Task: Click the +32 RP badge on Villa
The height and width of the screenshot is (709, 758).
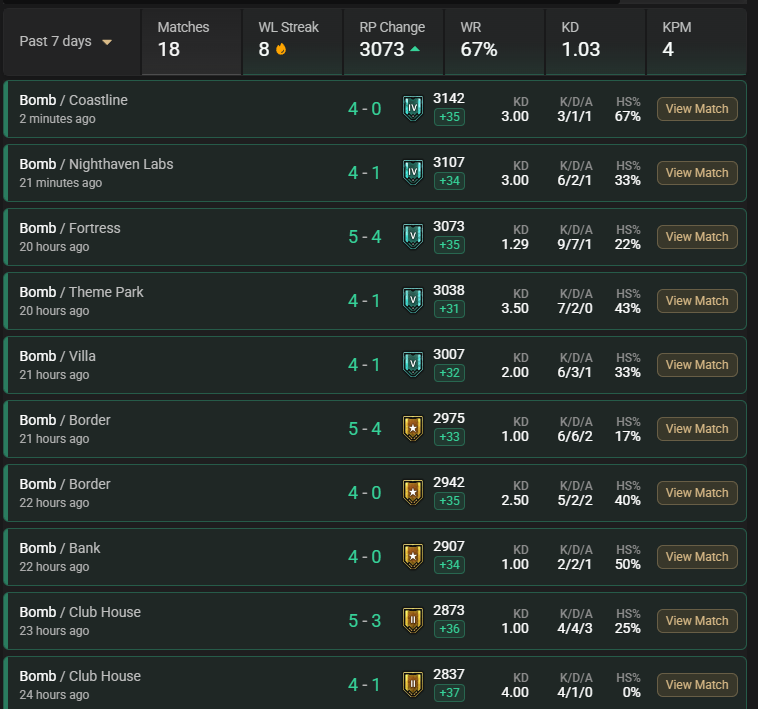Action: point(450,373)
